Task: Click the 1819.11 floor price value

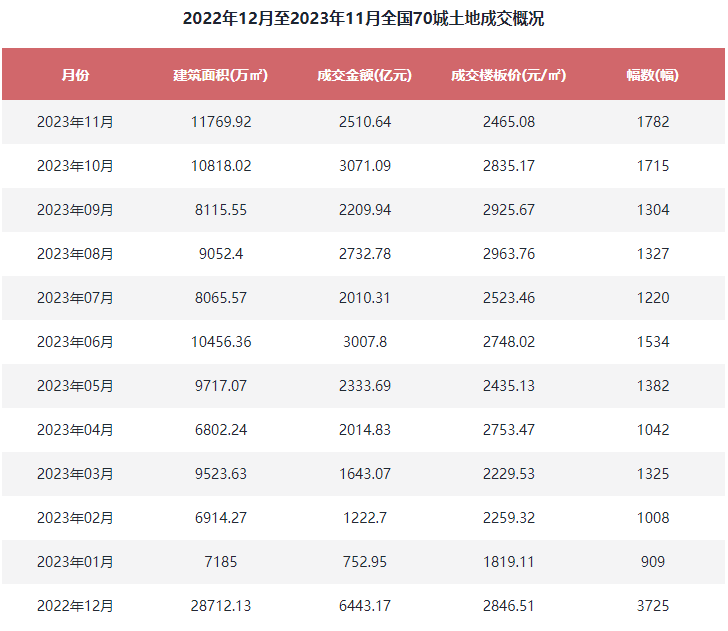Action: (508, 562)
